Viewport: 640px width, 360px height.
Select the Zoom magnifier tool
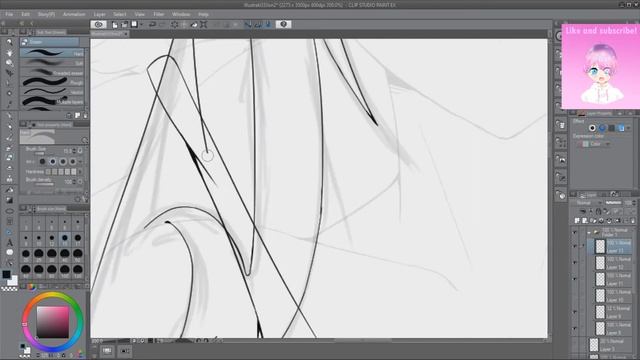tap(9, 42)
